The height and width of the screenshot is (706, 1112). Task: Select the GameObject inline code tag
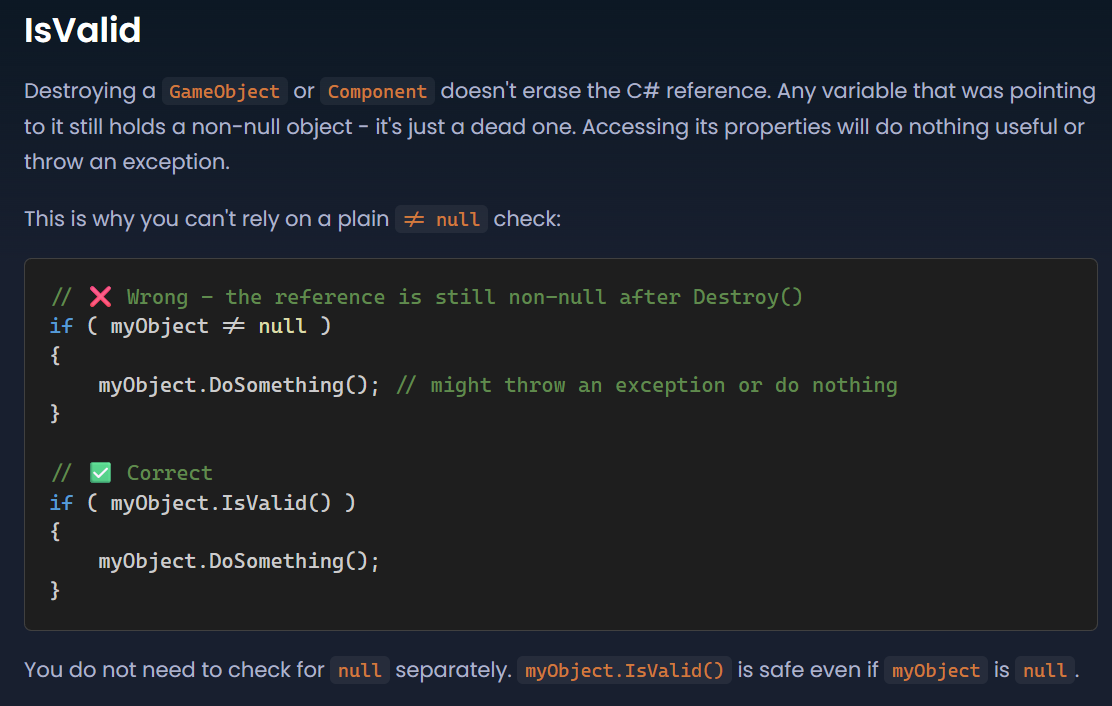[x=224, y=91]
